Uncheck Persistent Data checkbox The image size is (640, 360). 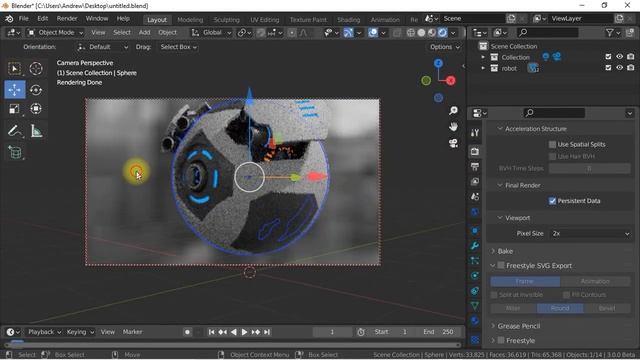[x=552, y=201]
